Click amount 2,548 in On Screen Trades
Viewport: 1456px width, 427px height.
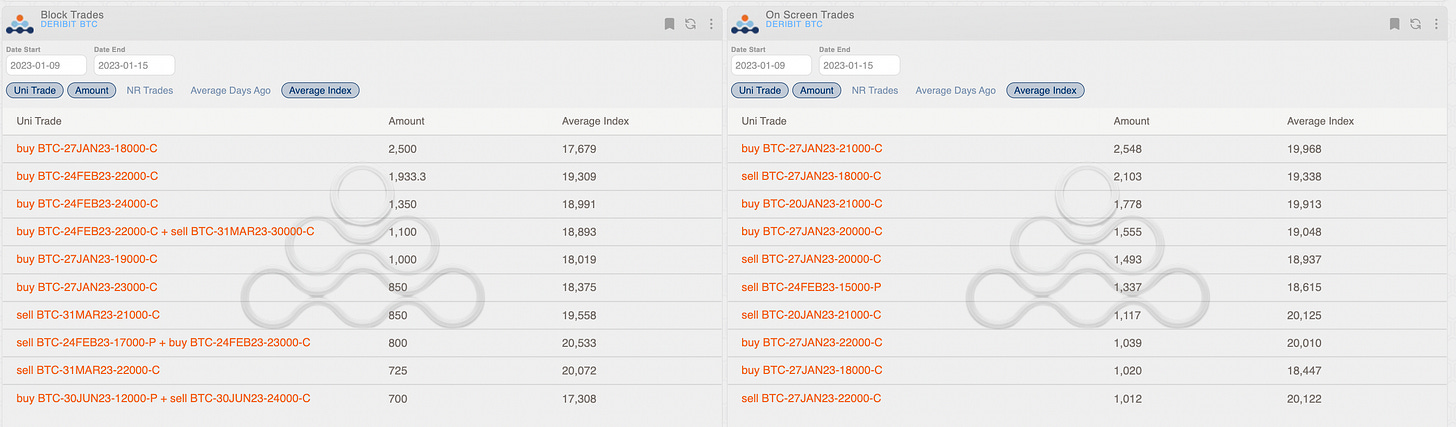1130,149
